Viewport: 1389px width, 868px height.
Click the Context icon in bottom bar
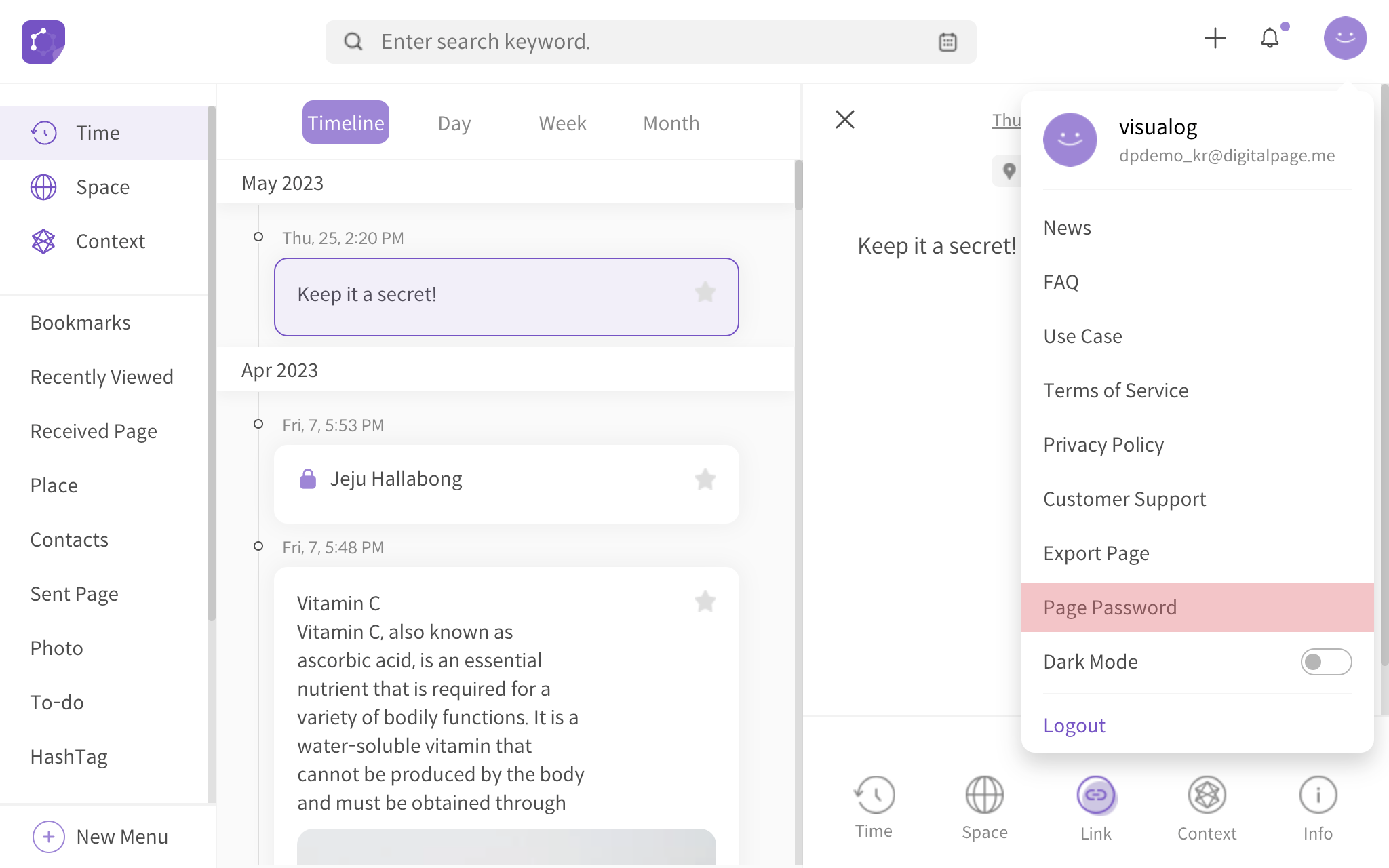tap(1207, 796)
